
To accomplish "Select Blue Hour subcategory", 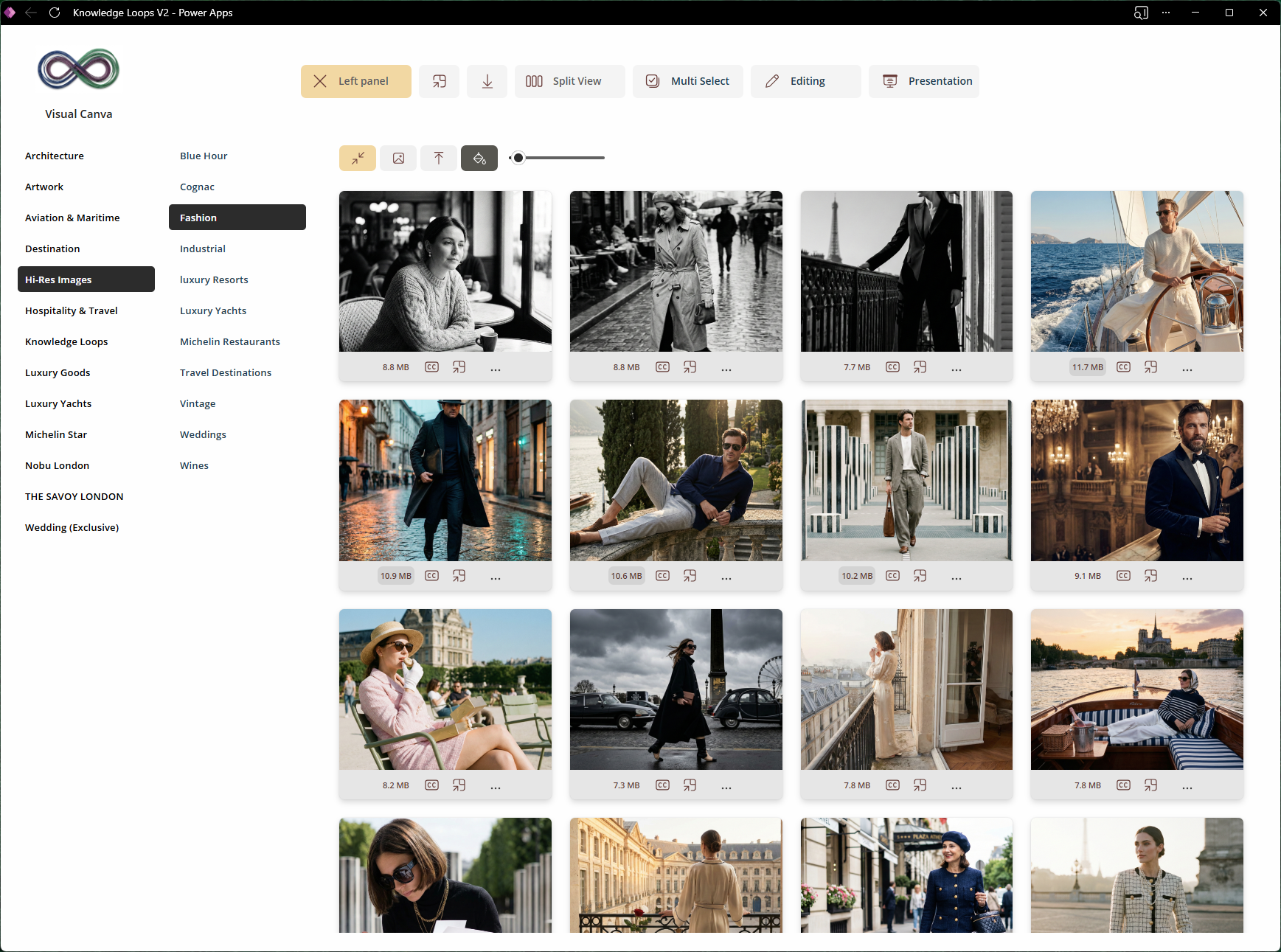I will click(204, 156).
